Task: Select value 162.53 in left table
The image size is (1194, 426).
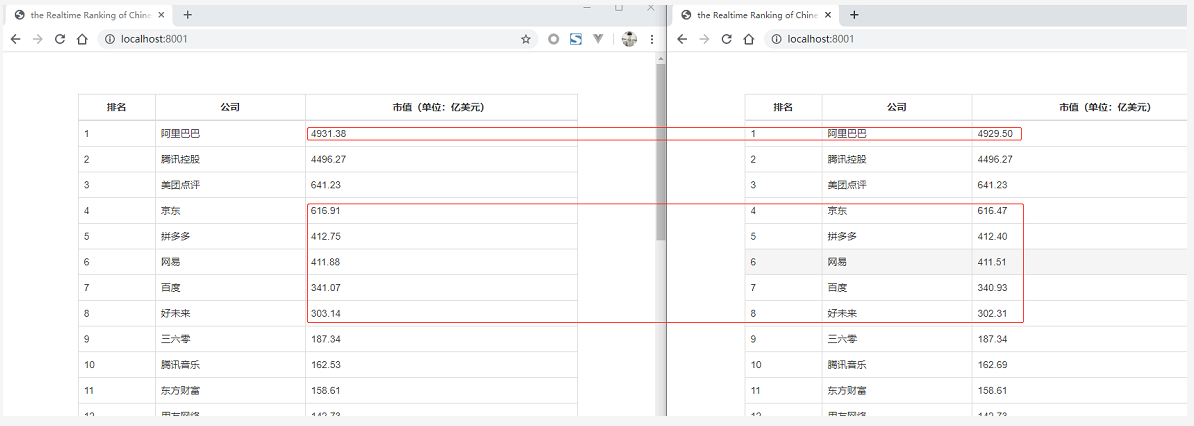Action: point(326,364)
